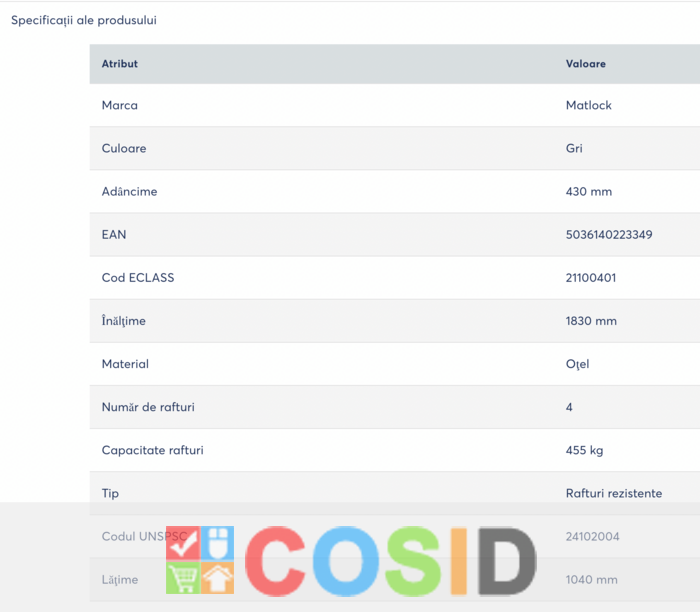This screenshot has width=700, height=612.
Task: Click the orange house icon
Action: pos(217,578)
